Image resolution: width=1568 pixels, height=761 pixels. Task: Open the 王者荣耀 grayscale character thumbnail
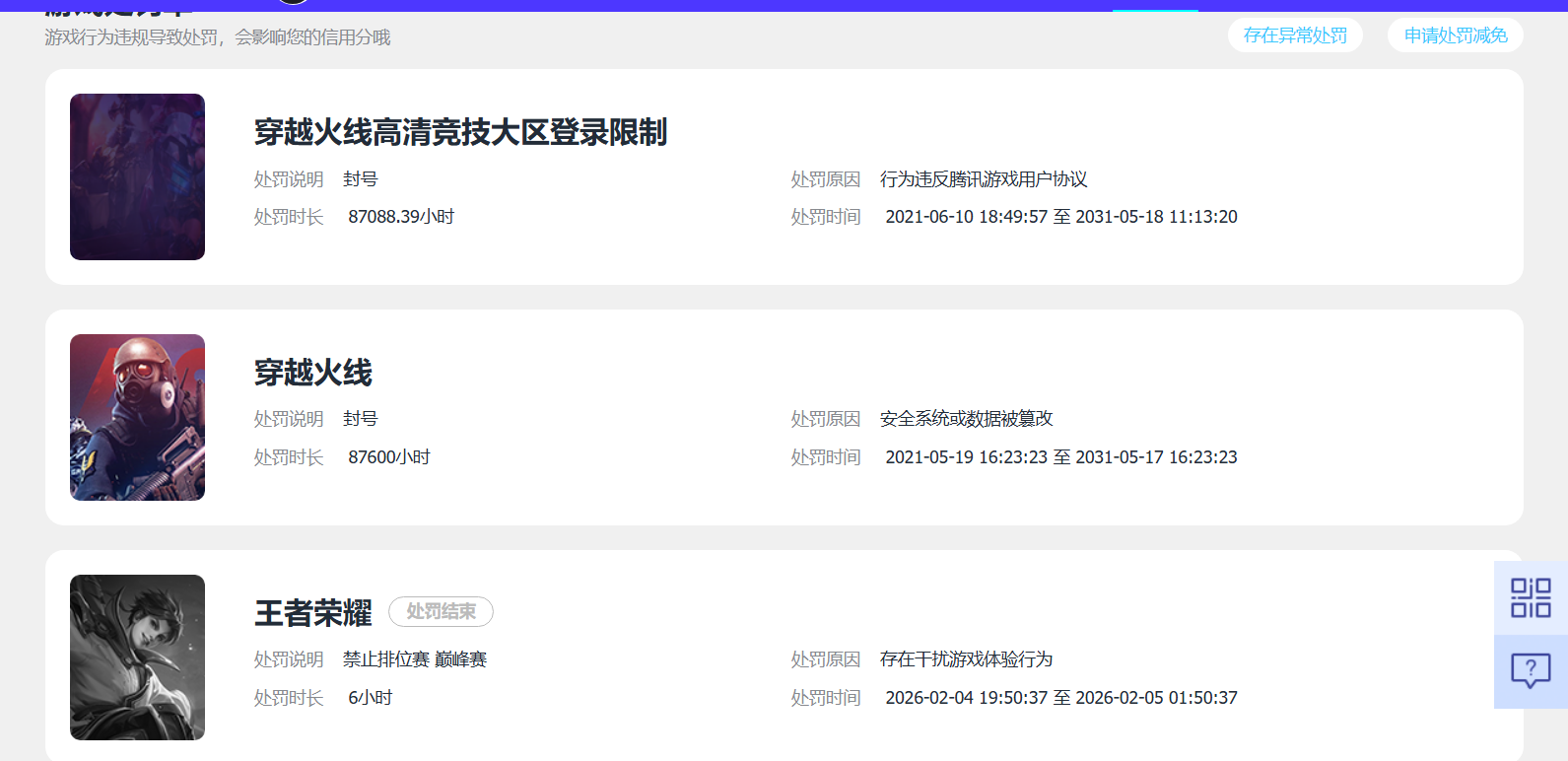tap(137, 657)
